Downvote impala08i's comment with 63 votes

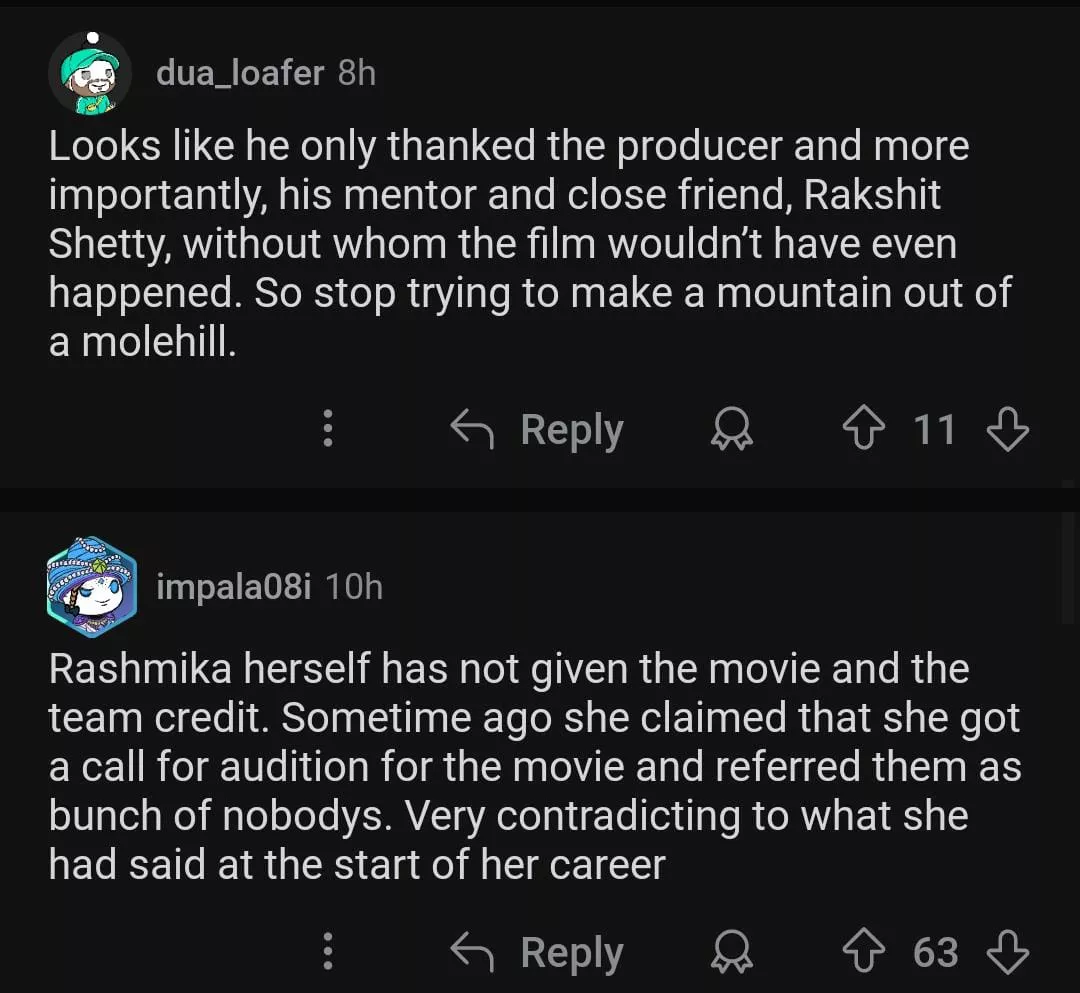(x=1007, y=952)
